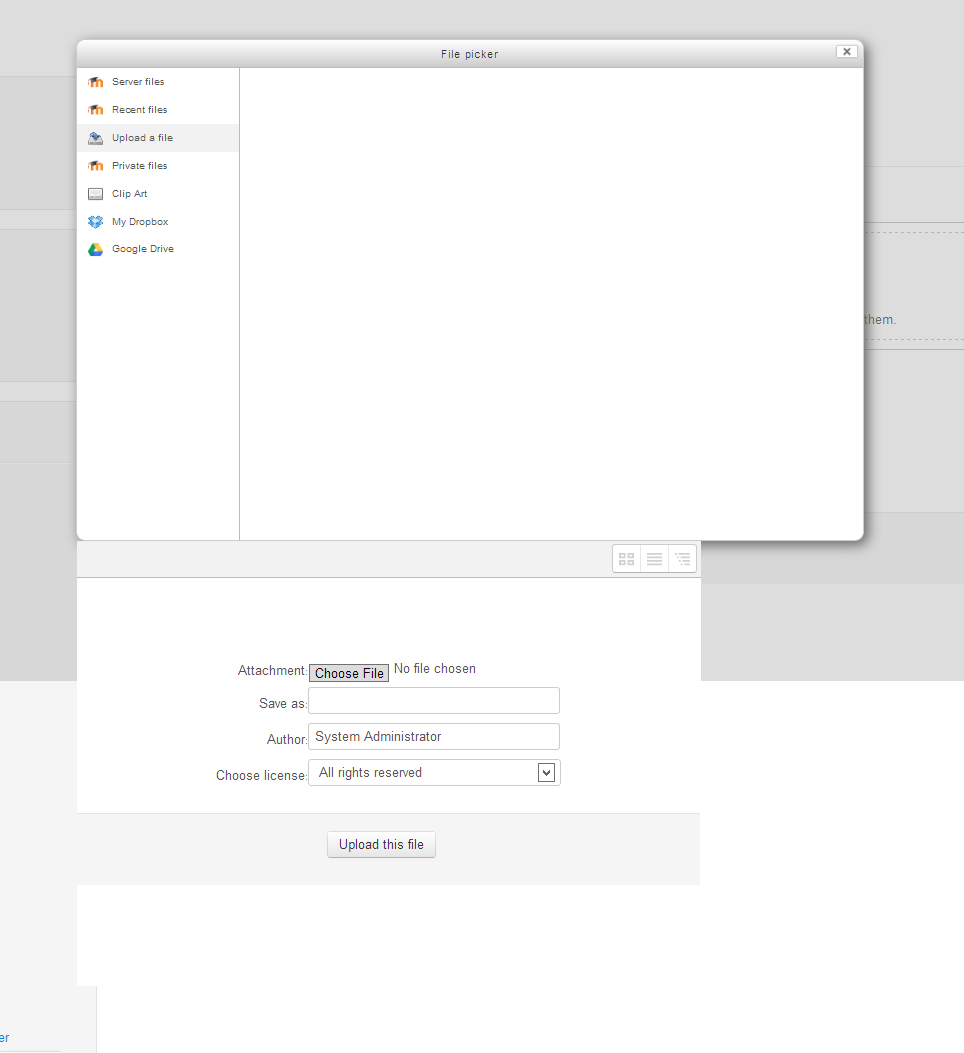Open Private files repository

click(158, 166)
